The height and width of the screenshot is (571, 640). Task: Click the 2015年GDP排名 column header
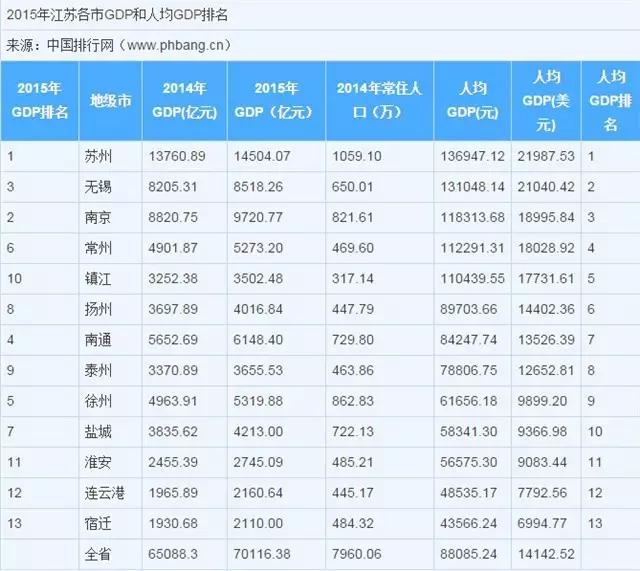pos(40,100)
